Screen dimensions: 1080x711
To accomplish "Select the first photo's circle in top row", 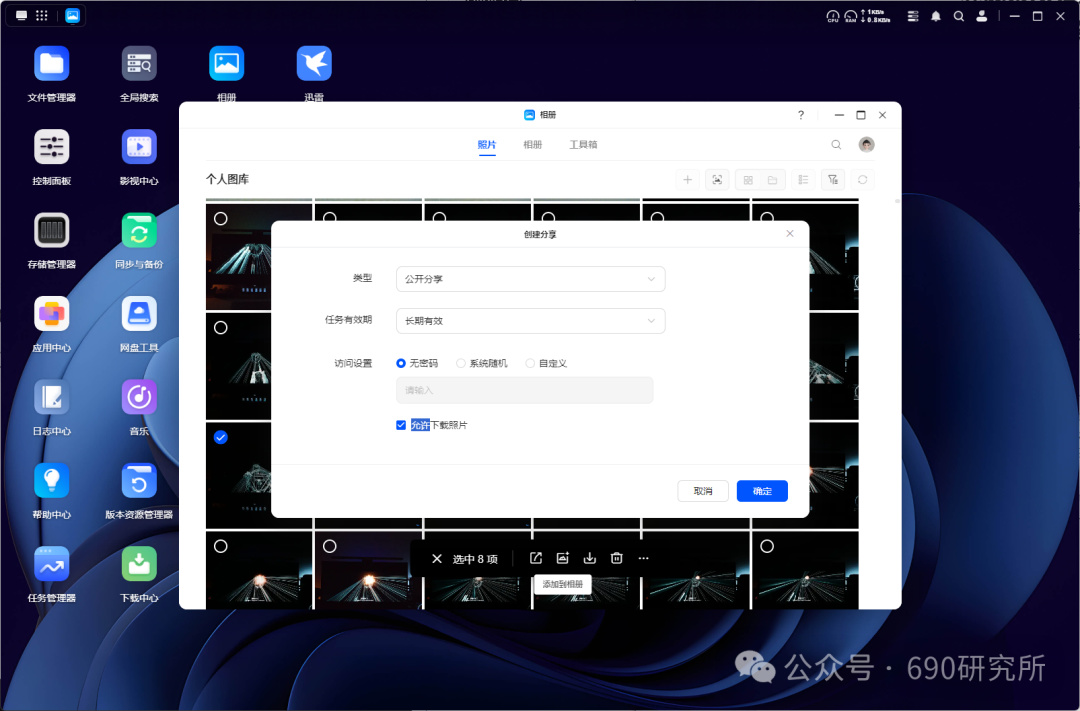I will [x=220, y=218].
